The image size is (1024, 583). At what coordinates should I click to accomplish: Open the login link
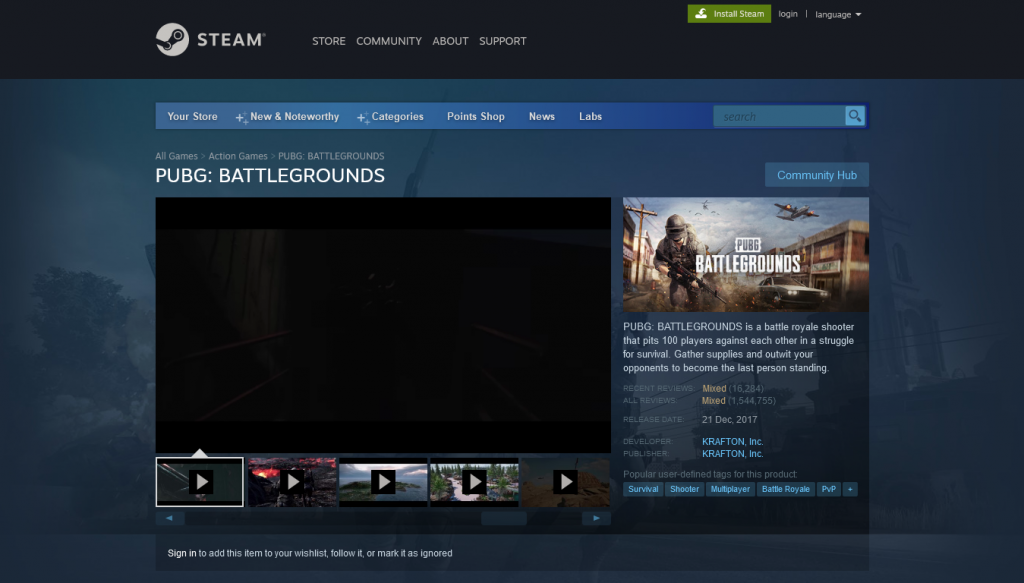click(788, 14)
